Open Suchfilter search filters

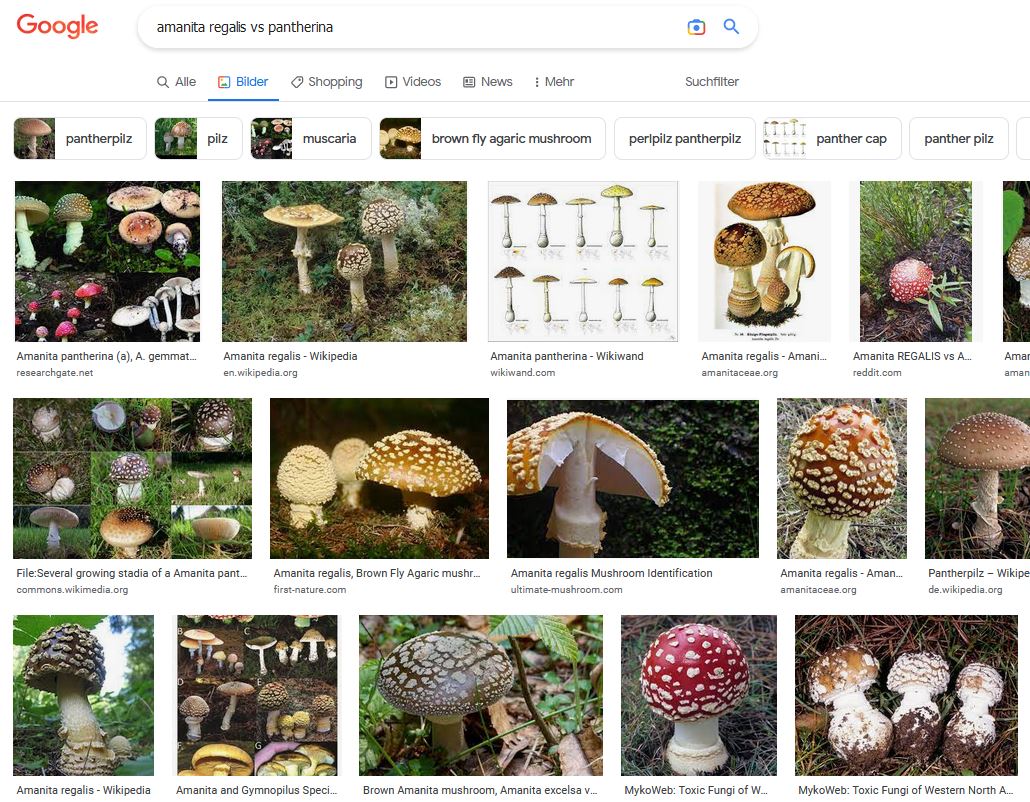coord(711,82)
